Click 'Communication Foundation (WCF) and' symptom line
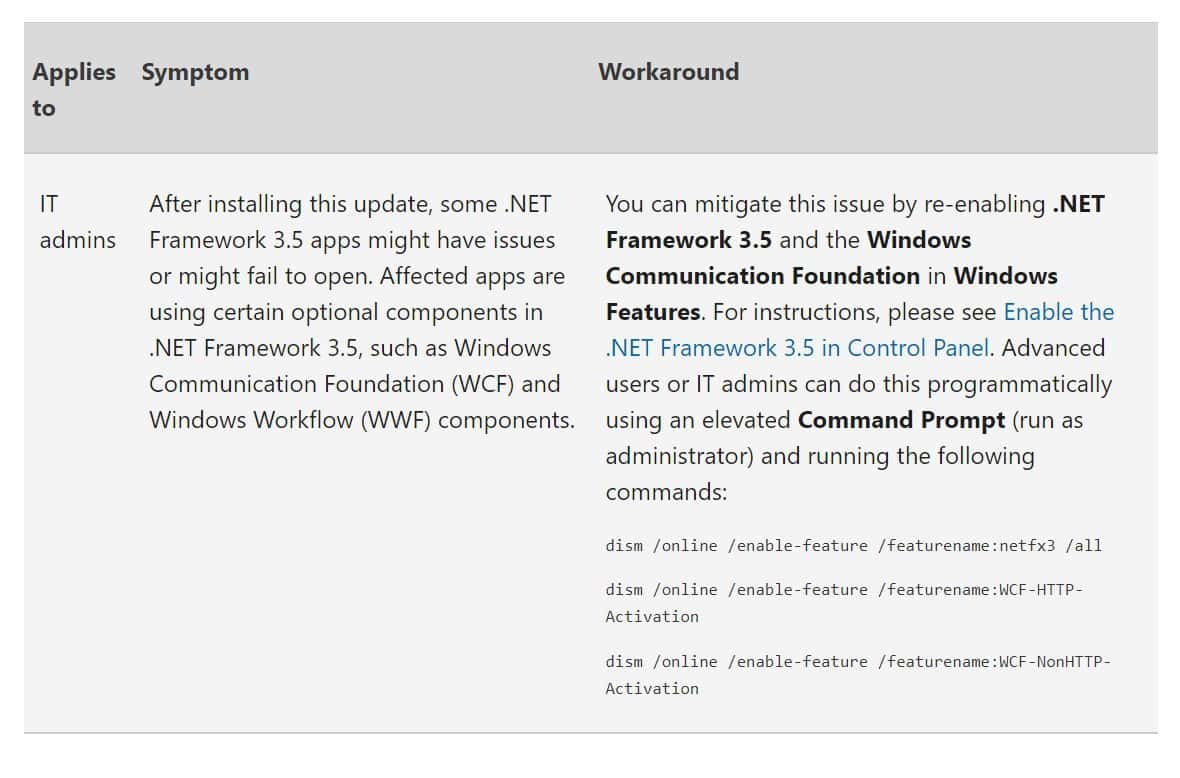Image resolution: width=1180 pixels, height=778 pixels. 354,384
